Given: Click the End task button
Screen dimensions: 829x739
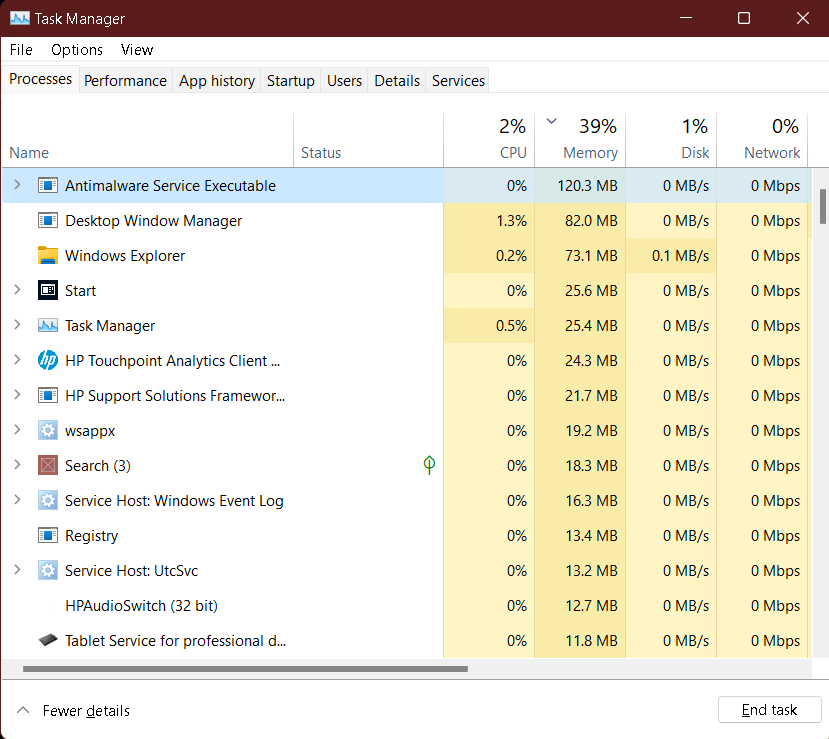Looking at the screenshot, I should tap(769, 709).
